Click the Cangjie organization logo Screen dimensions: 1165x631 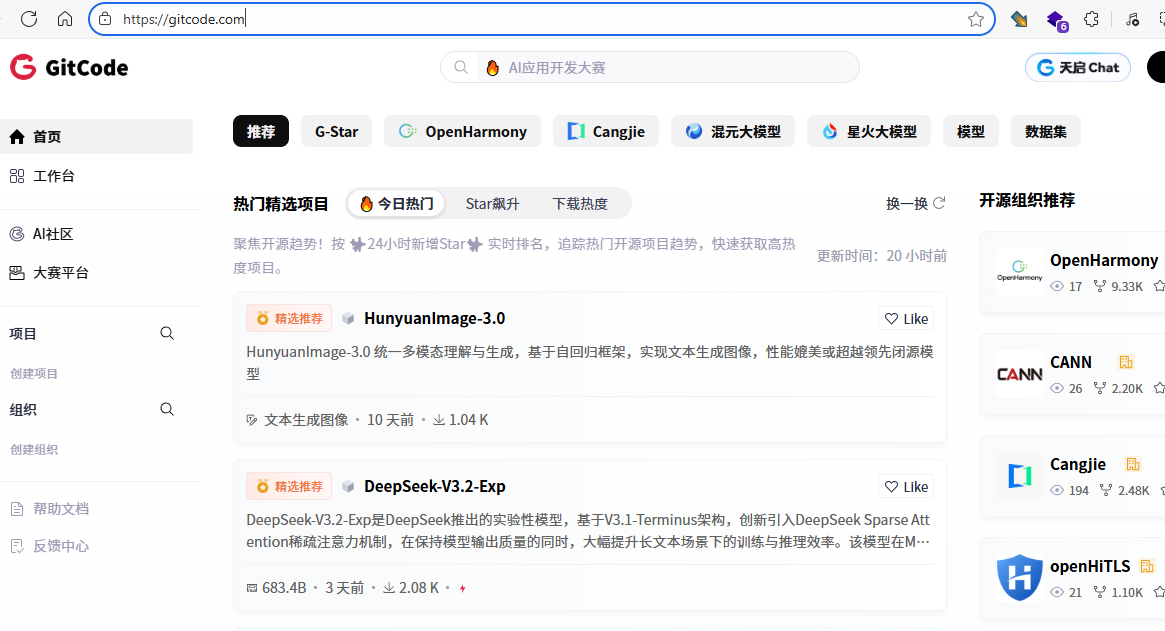click(x=1019, y=476)
